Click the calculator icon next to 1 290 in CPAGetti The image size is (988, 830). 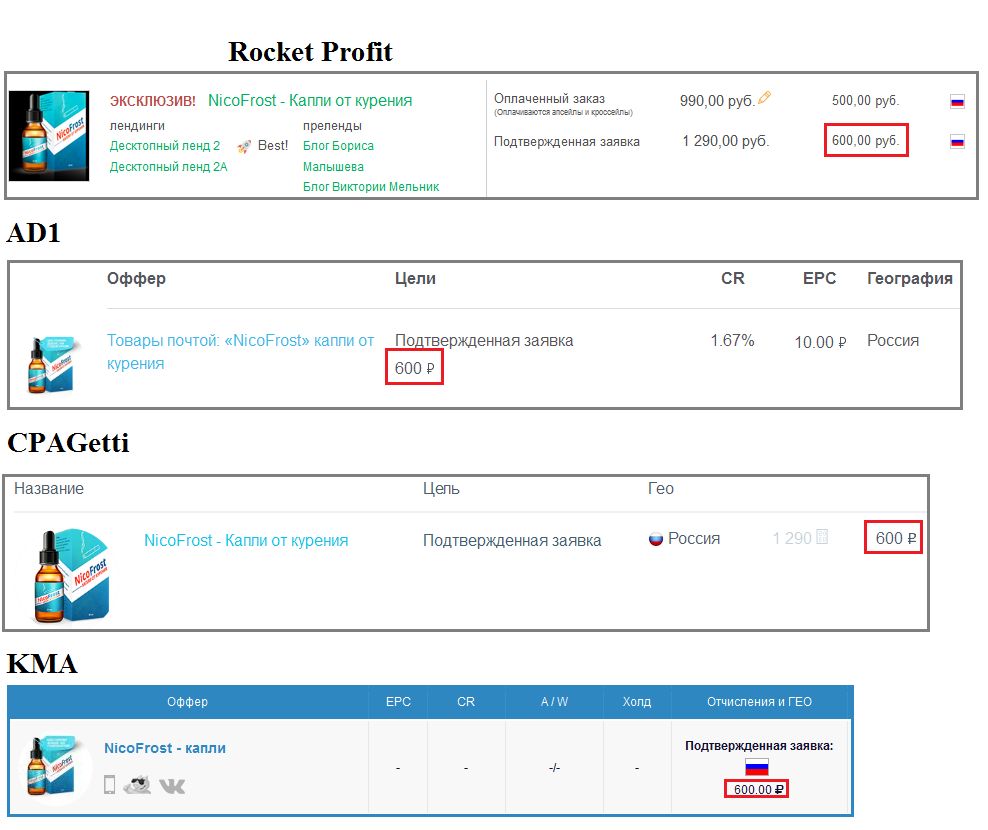pos(821,538)
